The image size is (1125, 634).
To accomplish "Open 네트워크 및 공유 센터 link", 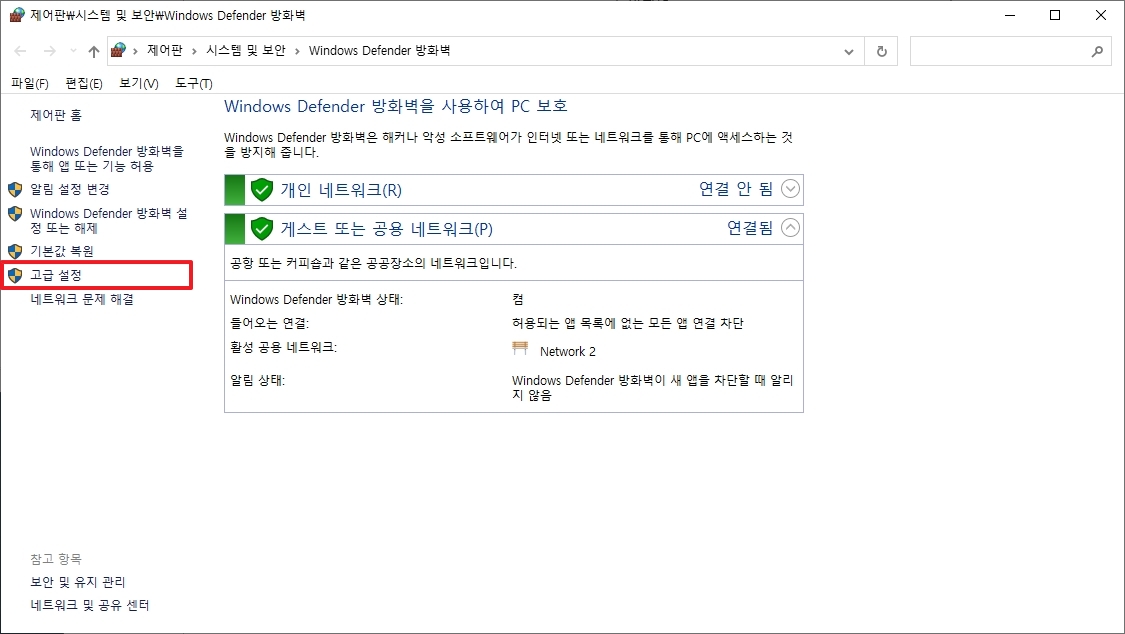I will pyautogui.click(x=90, y=605).
